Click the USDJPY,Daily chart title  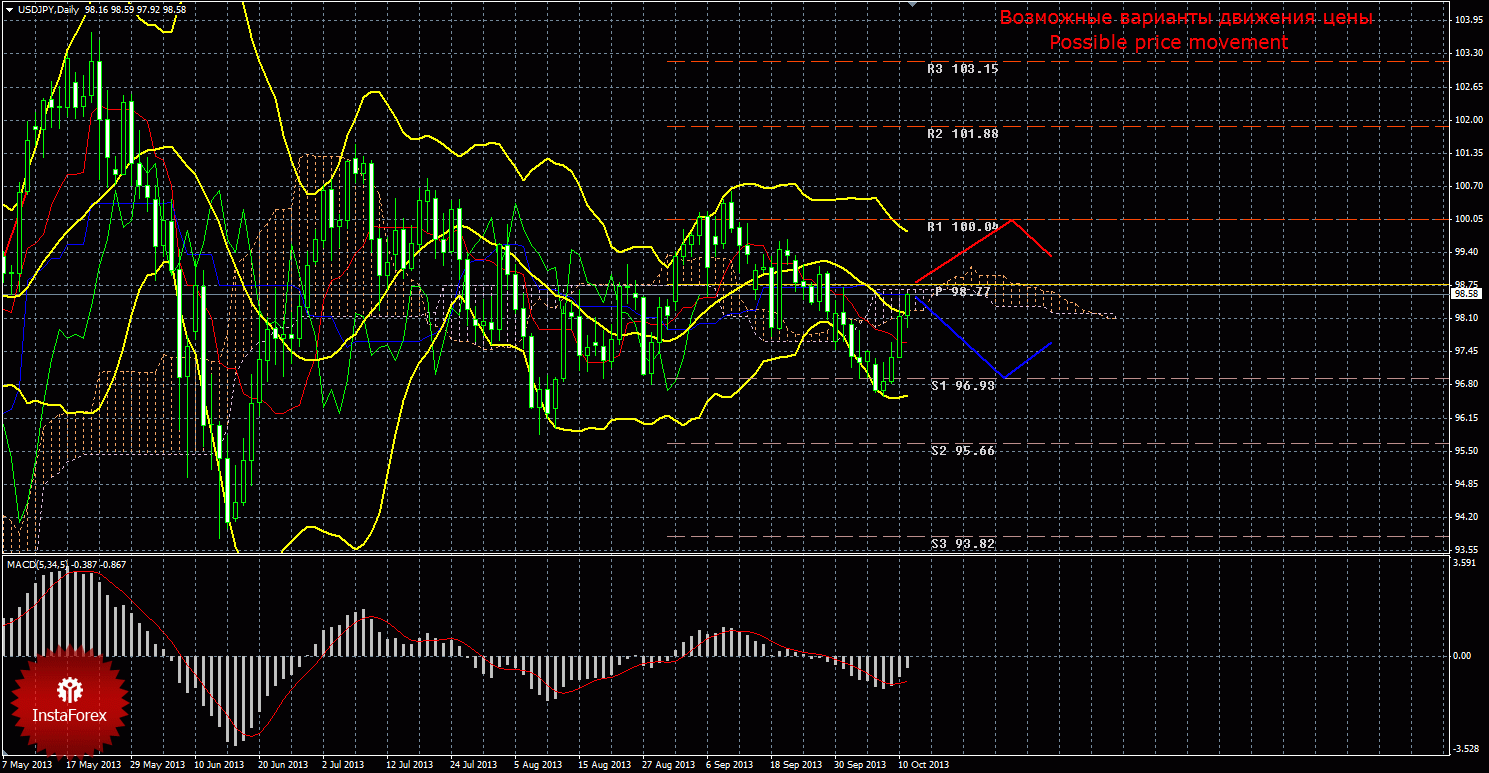pos(50,9)
